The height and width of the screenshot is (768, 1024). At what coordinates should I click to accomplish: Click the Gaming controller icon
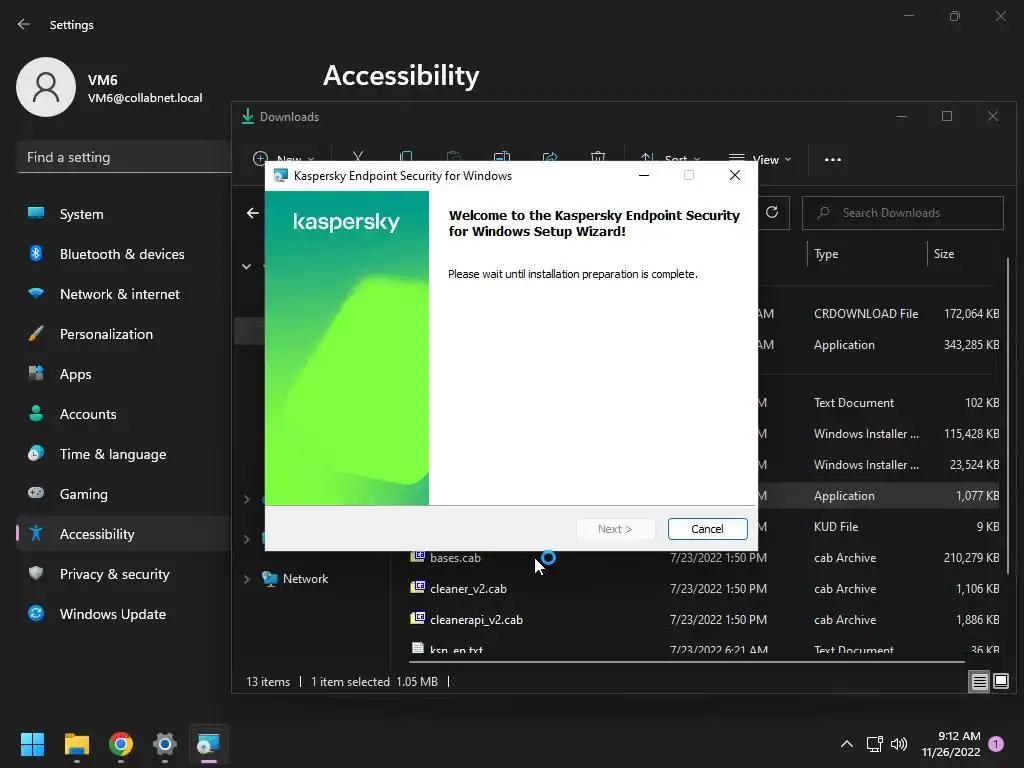[x=36, y=492]
